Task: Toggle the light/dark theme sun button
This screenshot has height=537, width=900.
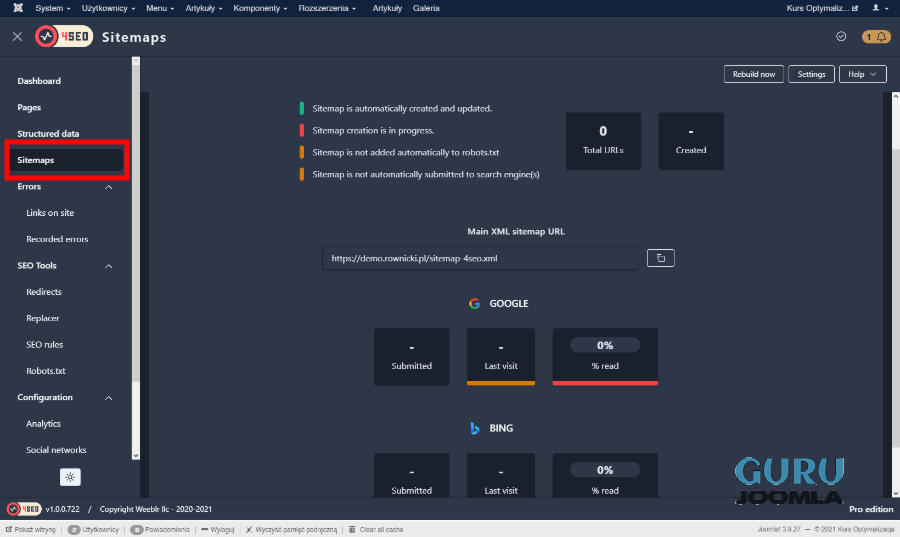Action: [70, 477]
